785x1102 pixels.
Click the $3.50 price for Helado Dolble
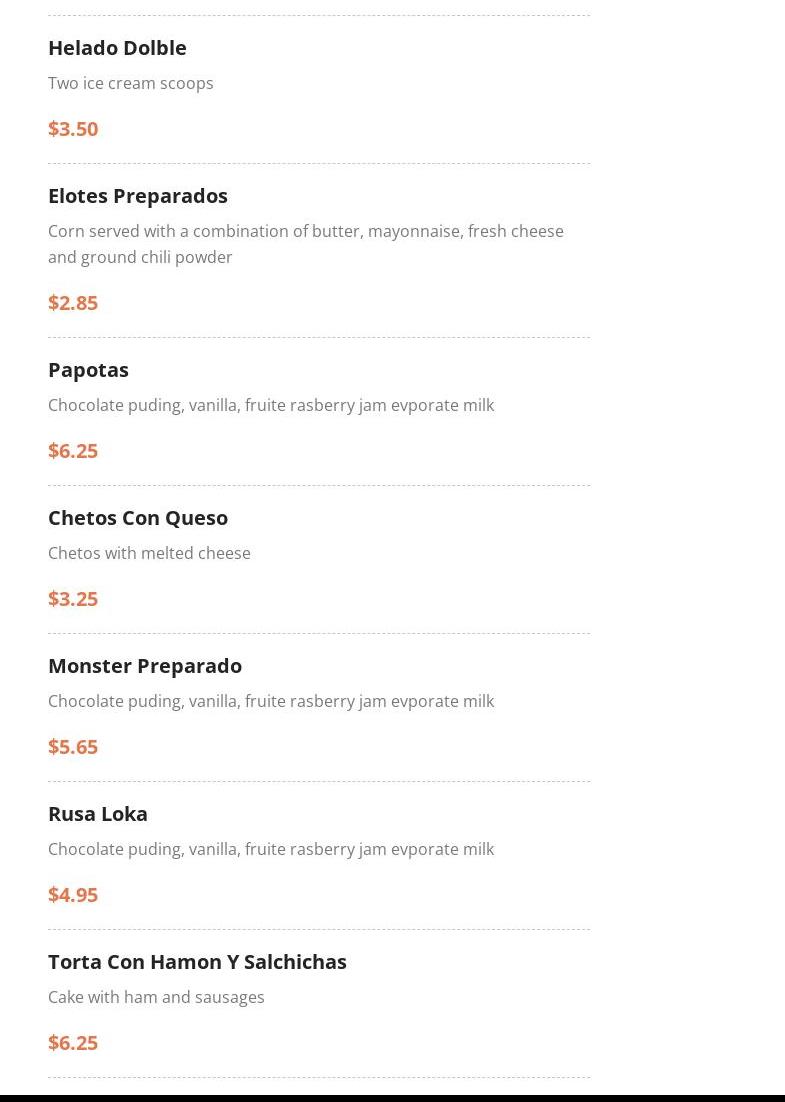[x=73, y=129]
